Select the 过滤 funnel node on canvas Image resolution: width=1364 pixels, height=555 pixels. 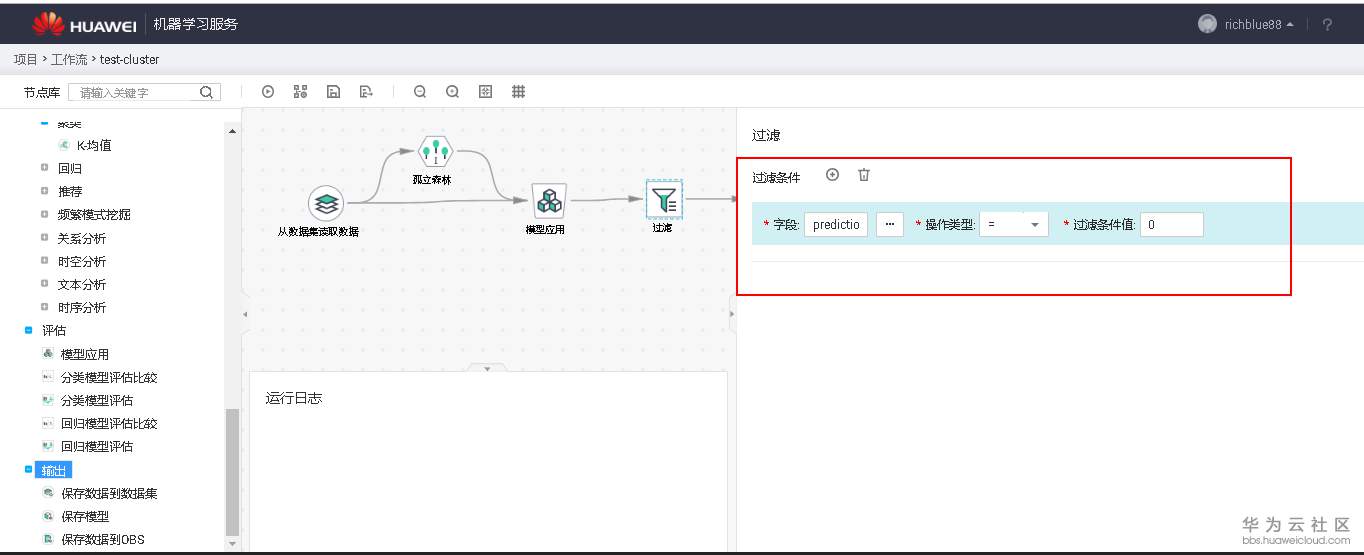click(664, 200)
